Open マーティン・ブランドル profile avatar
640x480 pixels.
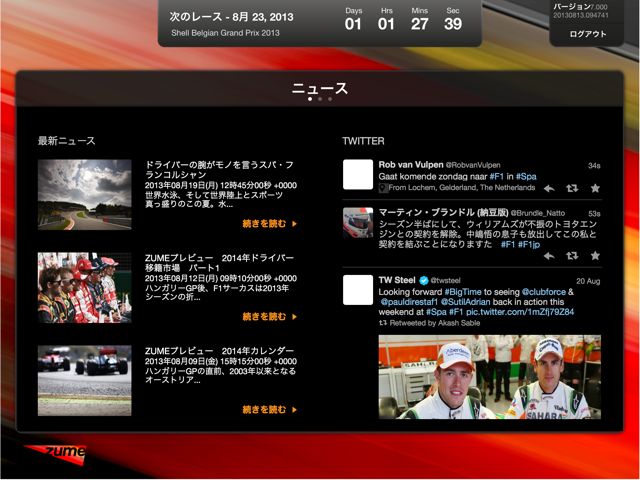358,222
